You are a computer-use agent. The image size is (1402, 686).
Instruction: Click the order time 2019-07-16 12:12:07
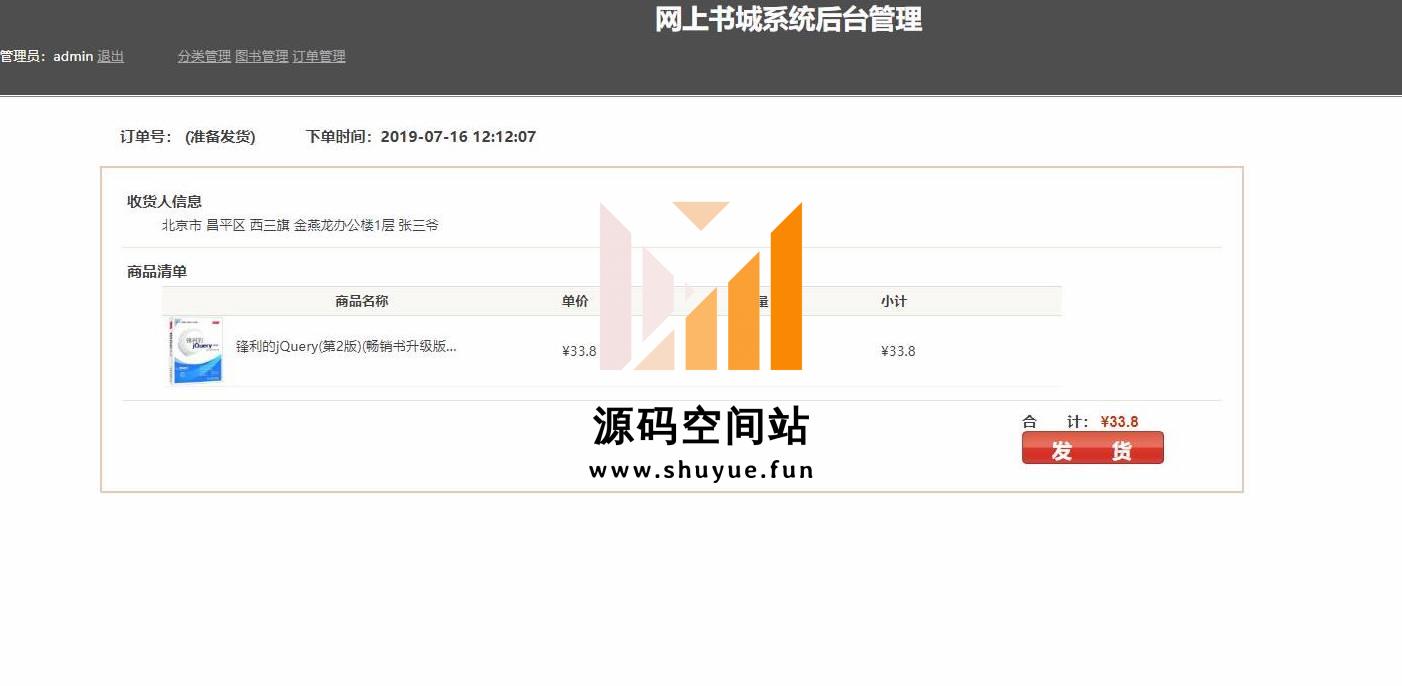[x=458, y=137]
